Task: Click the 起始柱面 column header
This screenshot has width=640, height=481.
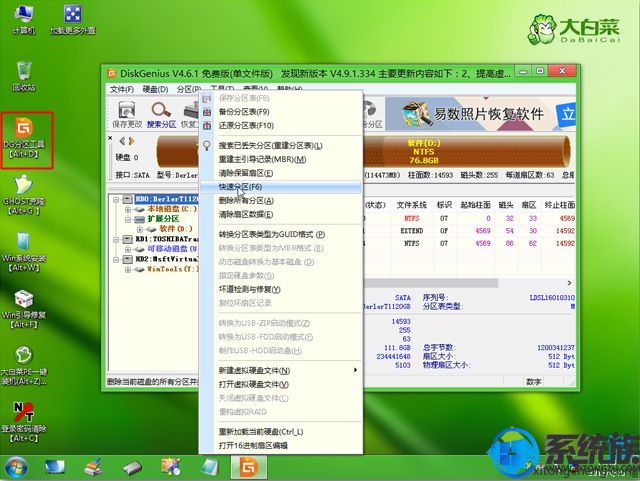Action: click(x=476, y=205)
